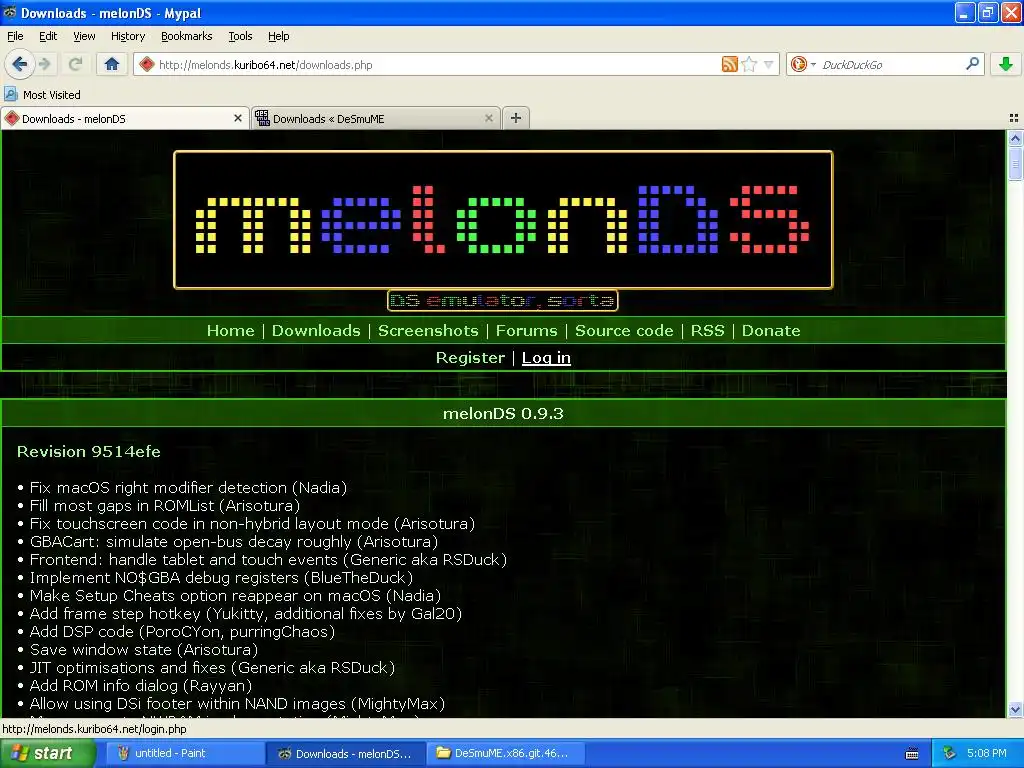
Task: Bookmark this page with the star icon
Action: (x=749, y=64)
